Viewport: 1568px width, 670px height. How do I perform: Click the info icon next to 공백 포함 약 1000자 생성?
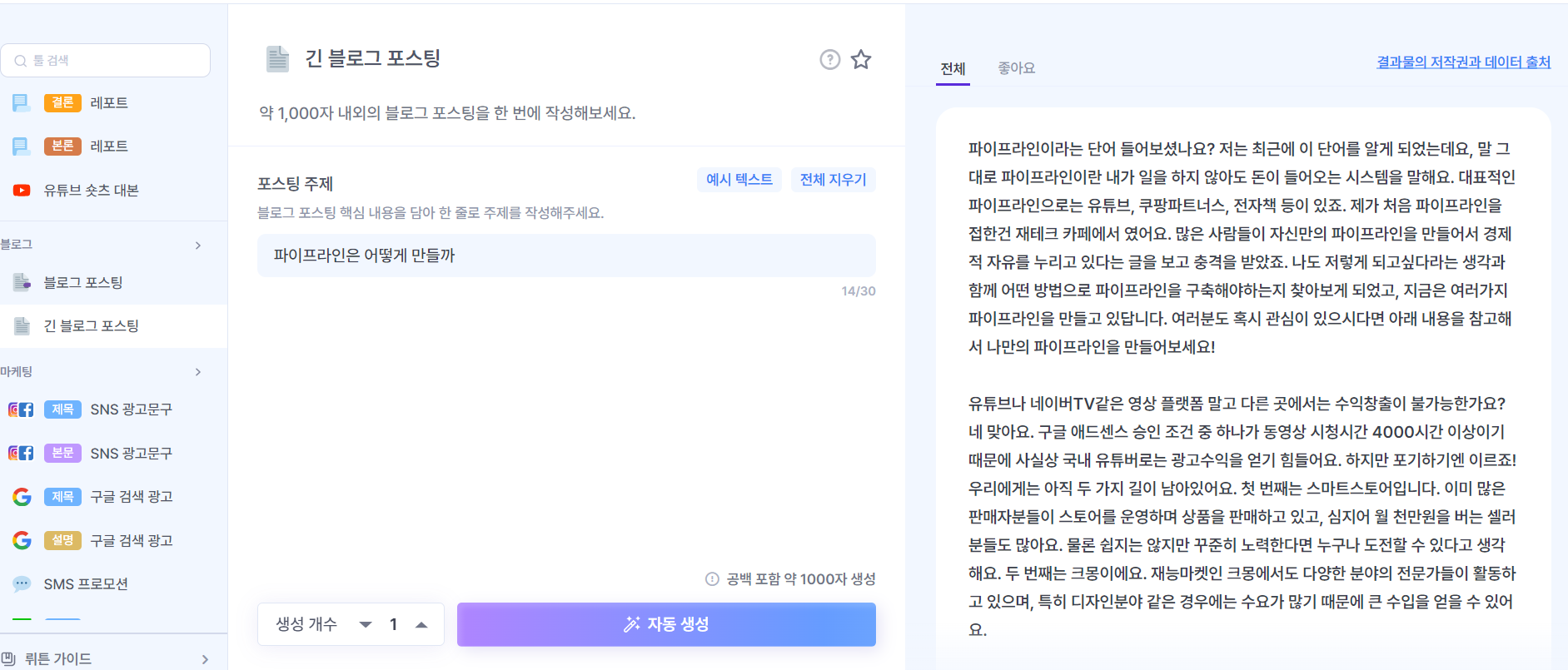(712, 578)
